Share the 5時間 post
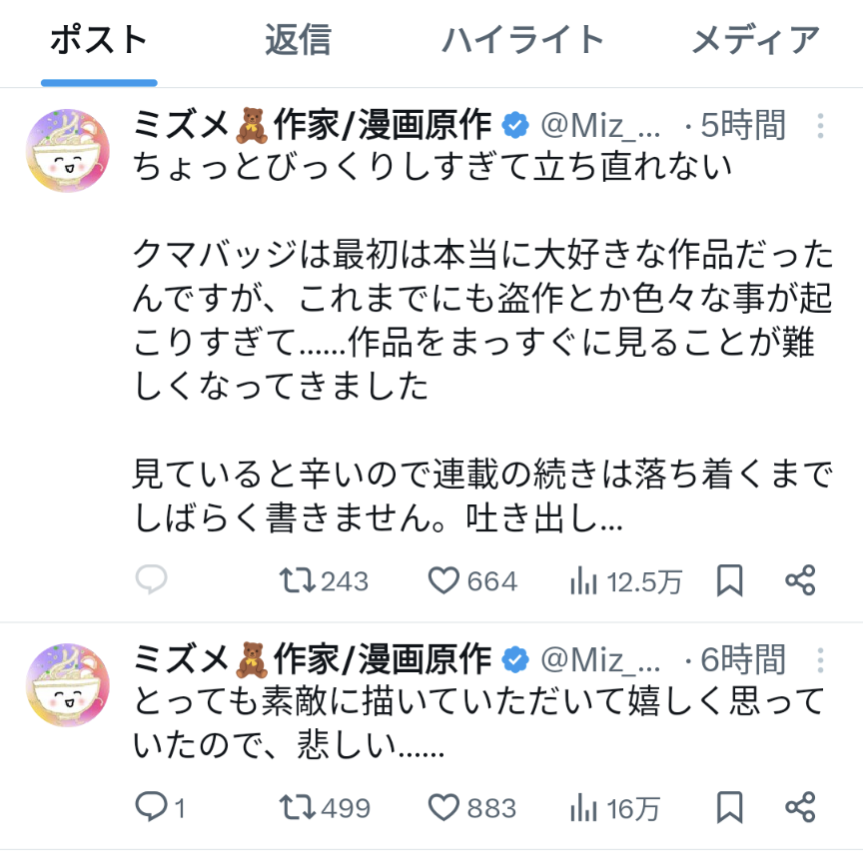The width and height of the screenshot is (863, 860). point(800,580)
